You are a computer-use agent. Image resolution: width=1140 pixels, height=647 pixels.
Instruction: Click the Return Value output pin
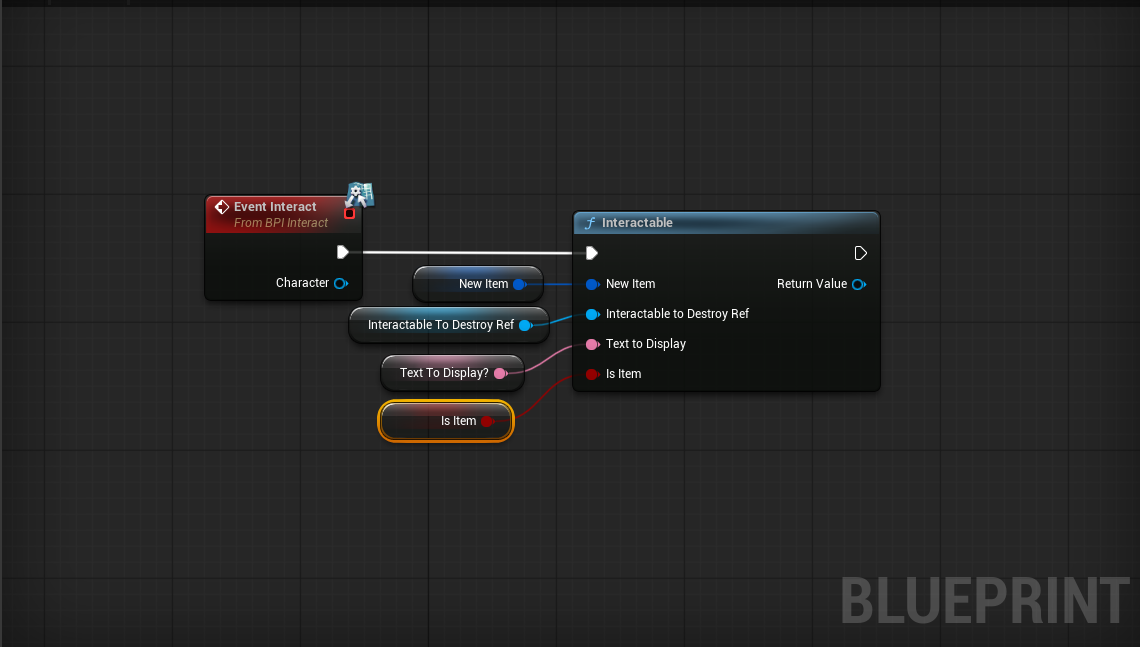pos(858,284)
